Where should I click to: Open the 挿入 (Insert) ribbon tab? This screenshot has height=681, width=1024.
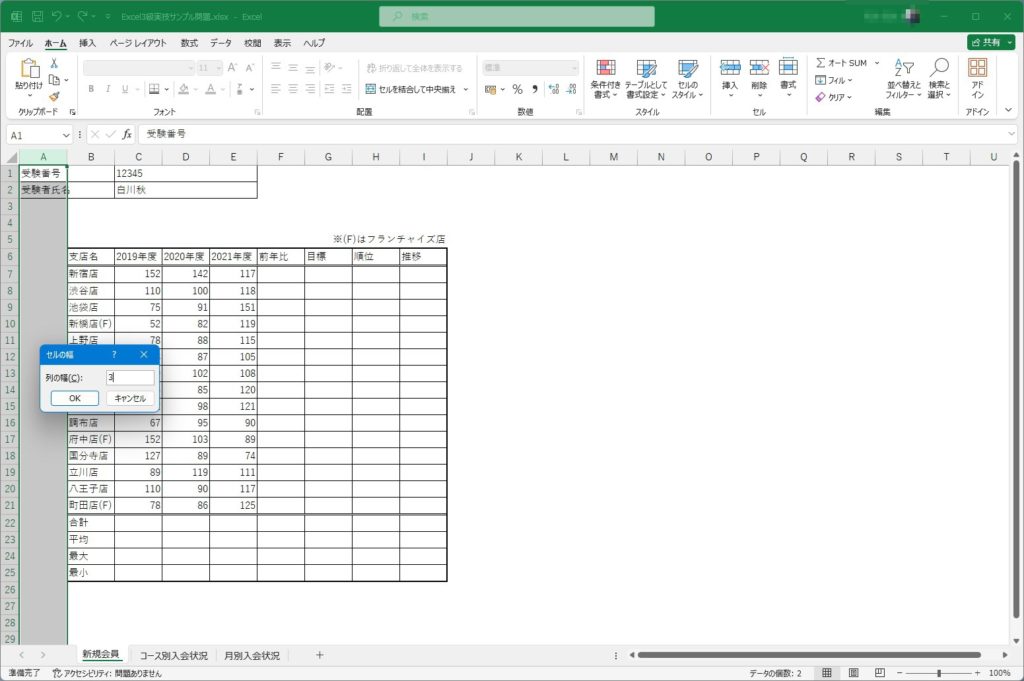[88, 43]
